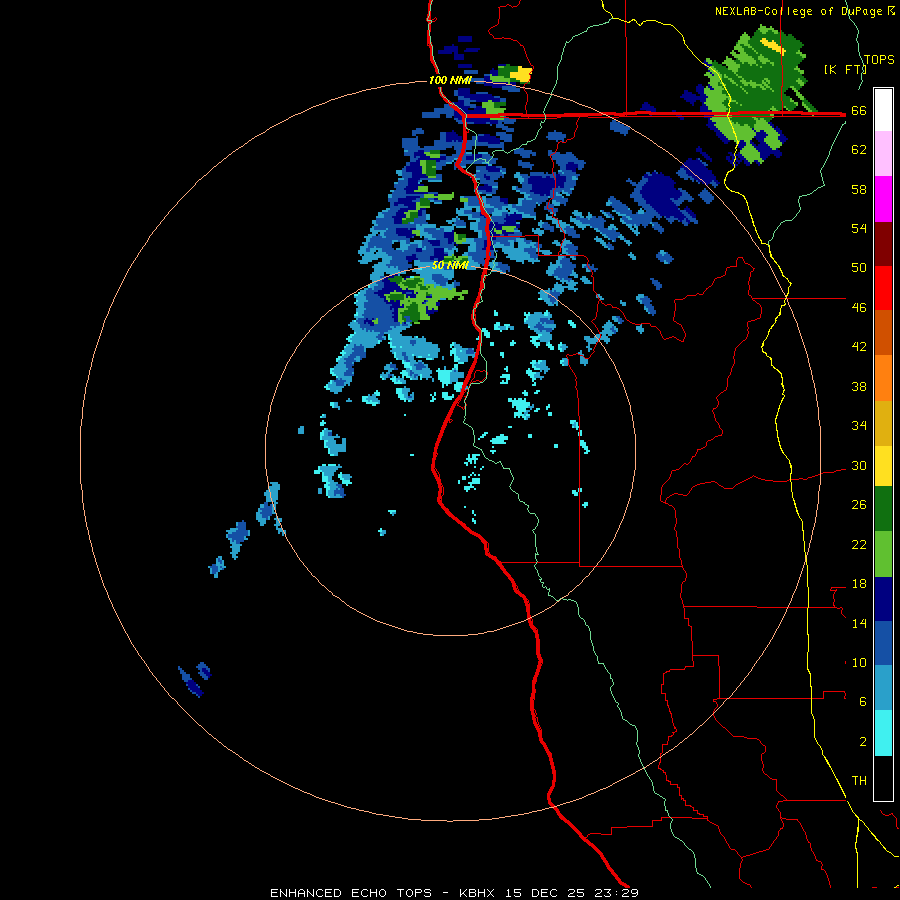Click the TH threshold label on legend
900x900 pixels.
coord(859,781)
